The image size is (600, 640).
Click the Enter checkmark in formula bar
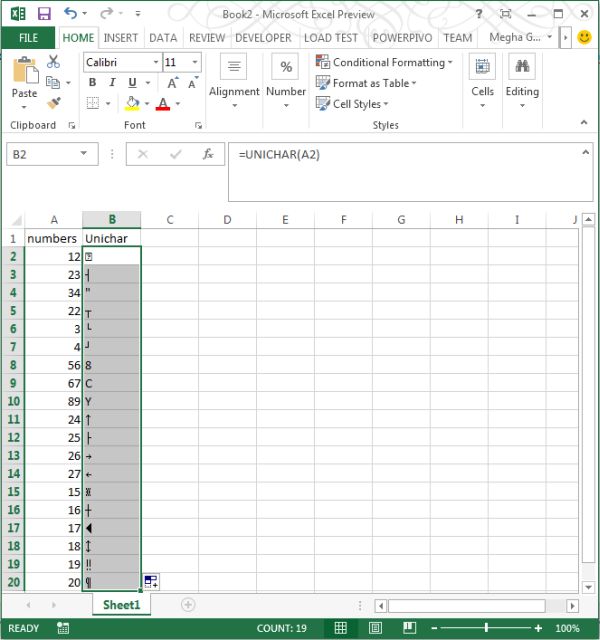tap(176, 154)
